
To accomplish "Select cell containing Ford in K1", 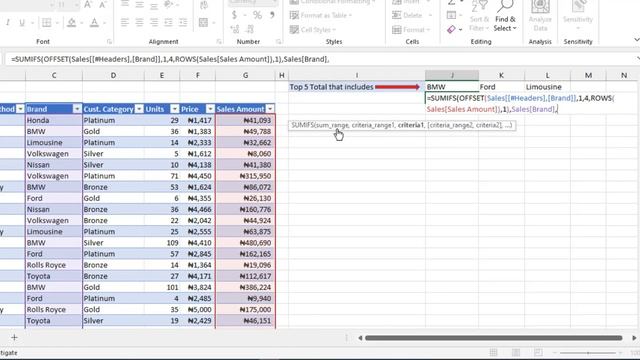I will [501, 87].
